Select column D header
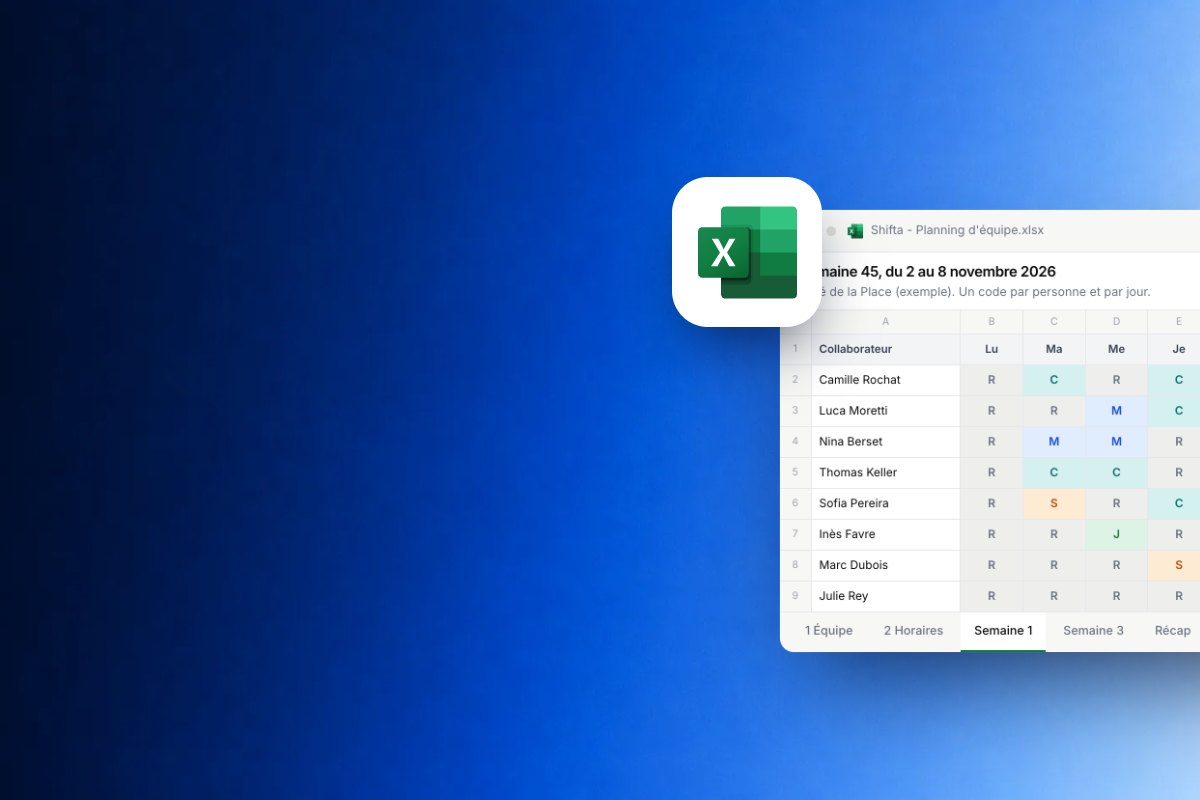The height and width of the screenshot is (800, 1200). pos(1116,322)
